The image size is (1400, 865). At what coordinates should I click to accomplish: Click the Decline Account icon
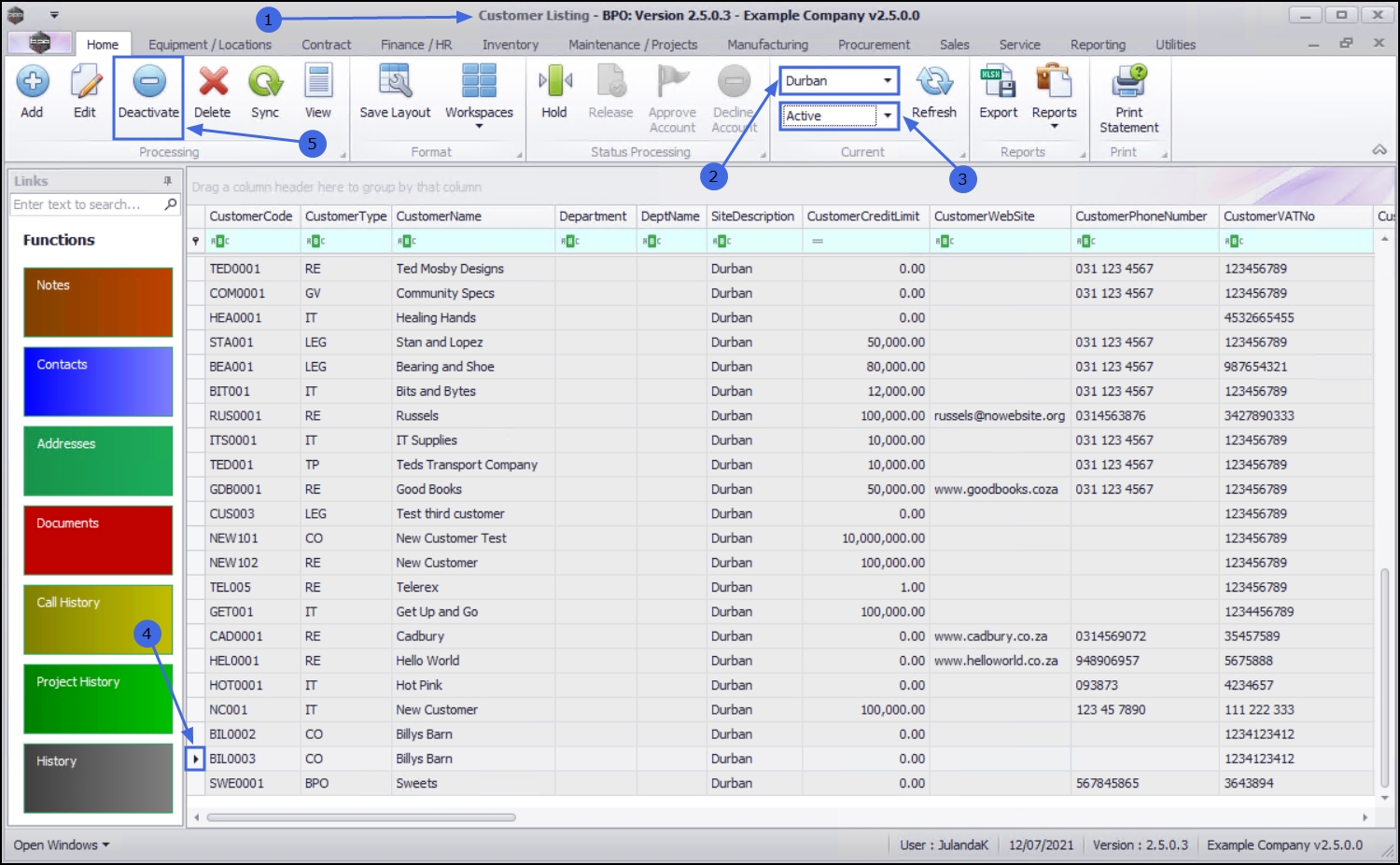[734, 82]
